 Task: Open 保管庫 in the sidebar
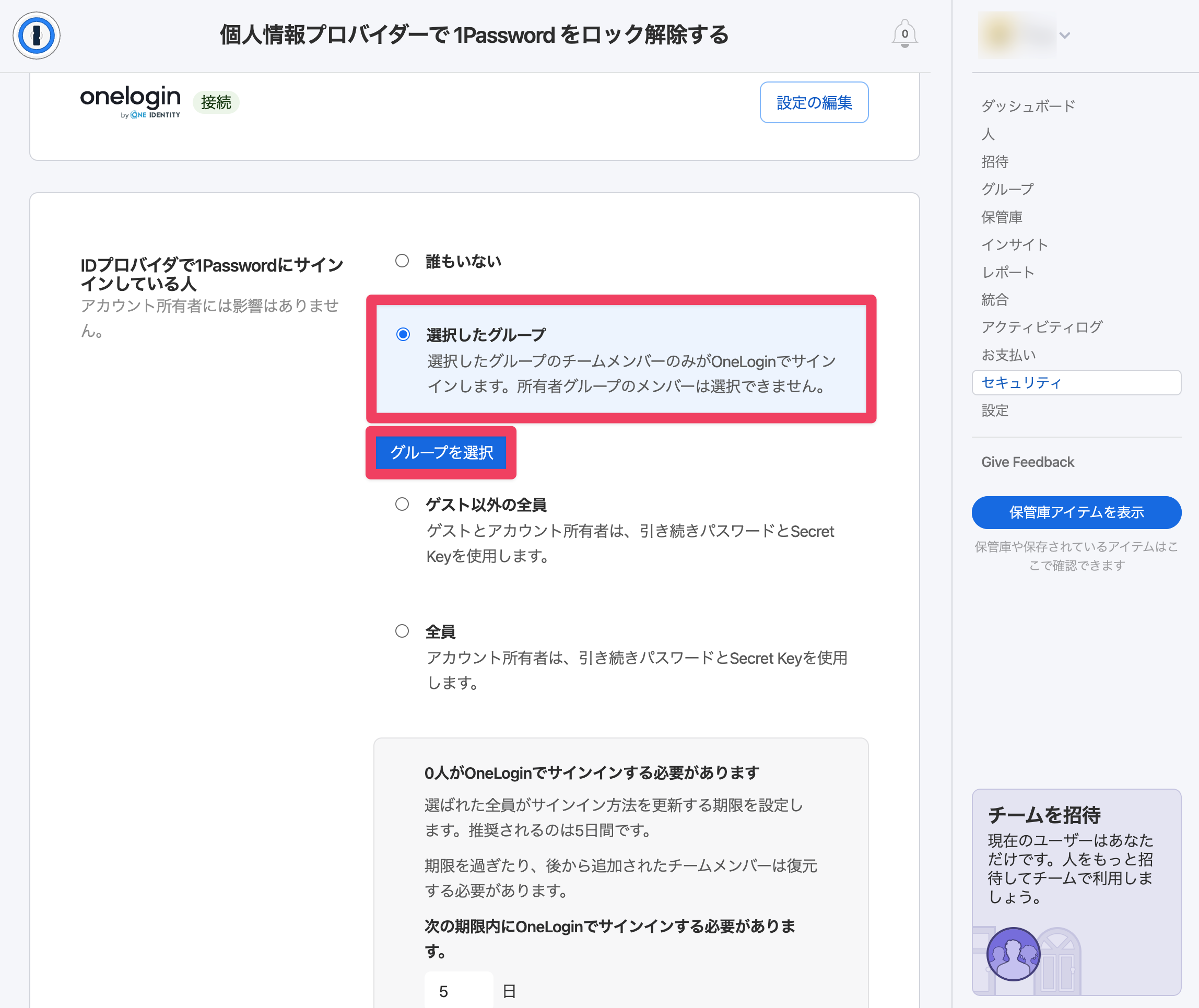point(1002,217)
